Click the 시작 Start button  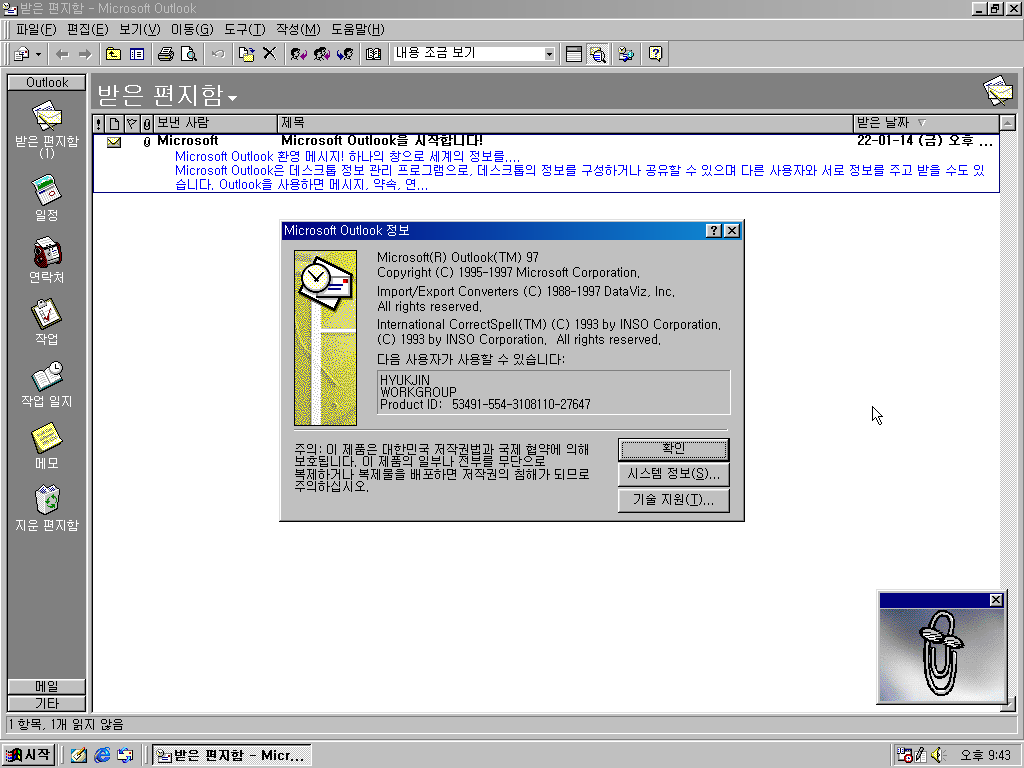27,755
